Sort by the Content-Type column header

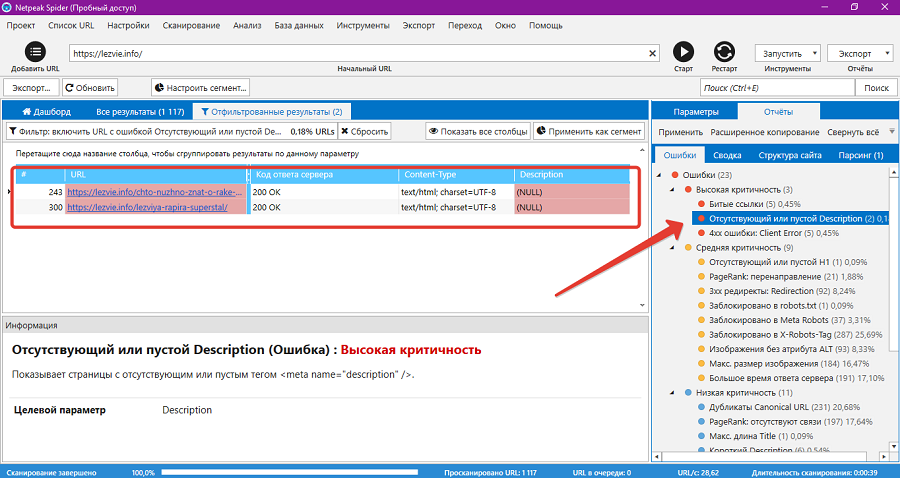click(x=457, y=174)
